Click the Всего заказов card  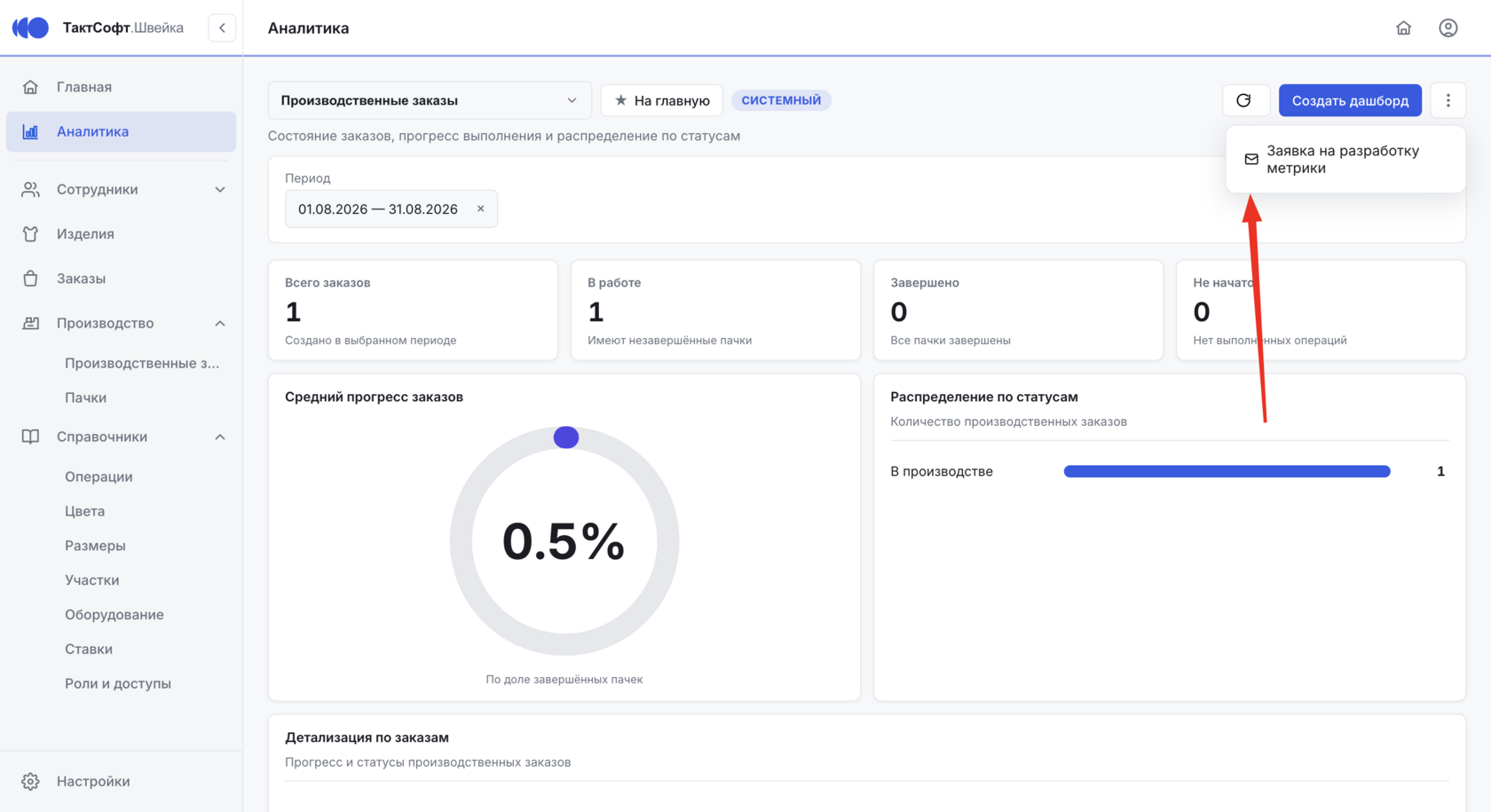click(413, 311)
